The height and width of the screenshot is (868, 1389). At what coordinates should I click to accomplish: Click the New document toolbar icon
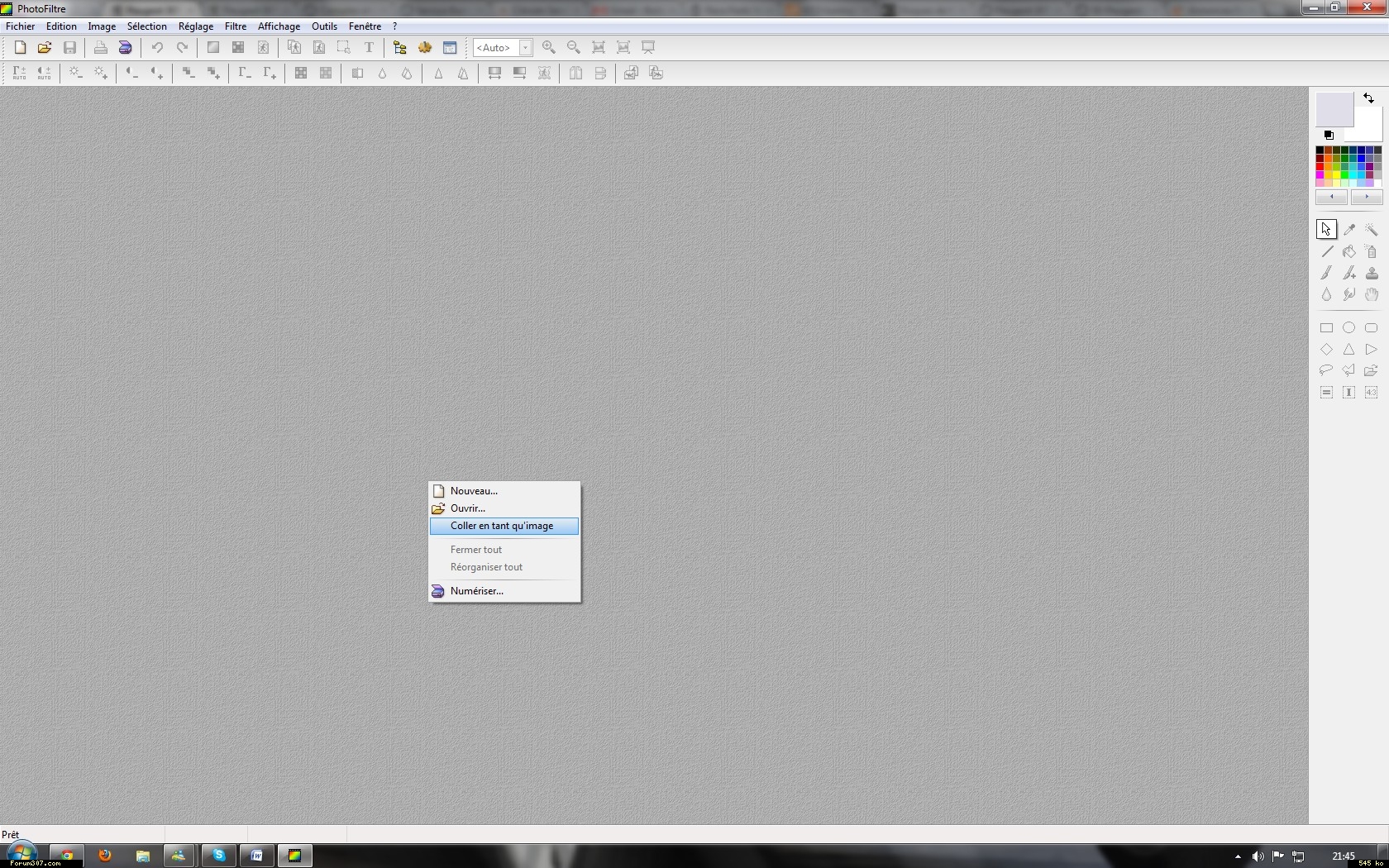coord(20,48)
